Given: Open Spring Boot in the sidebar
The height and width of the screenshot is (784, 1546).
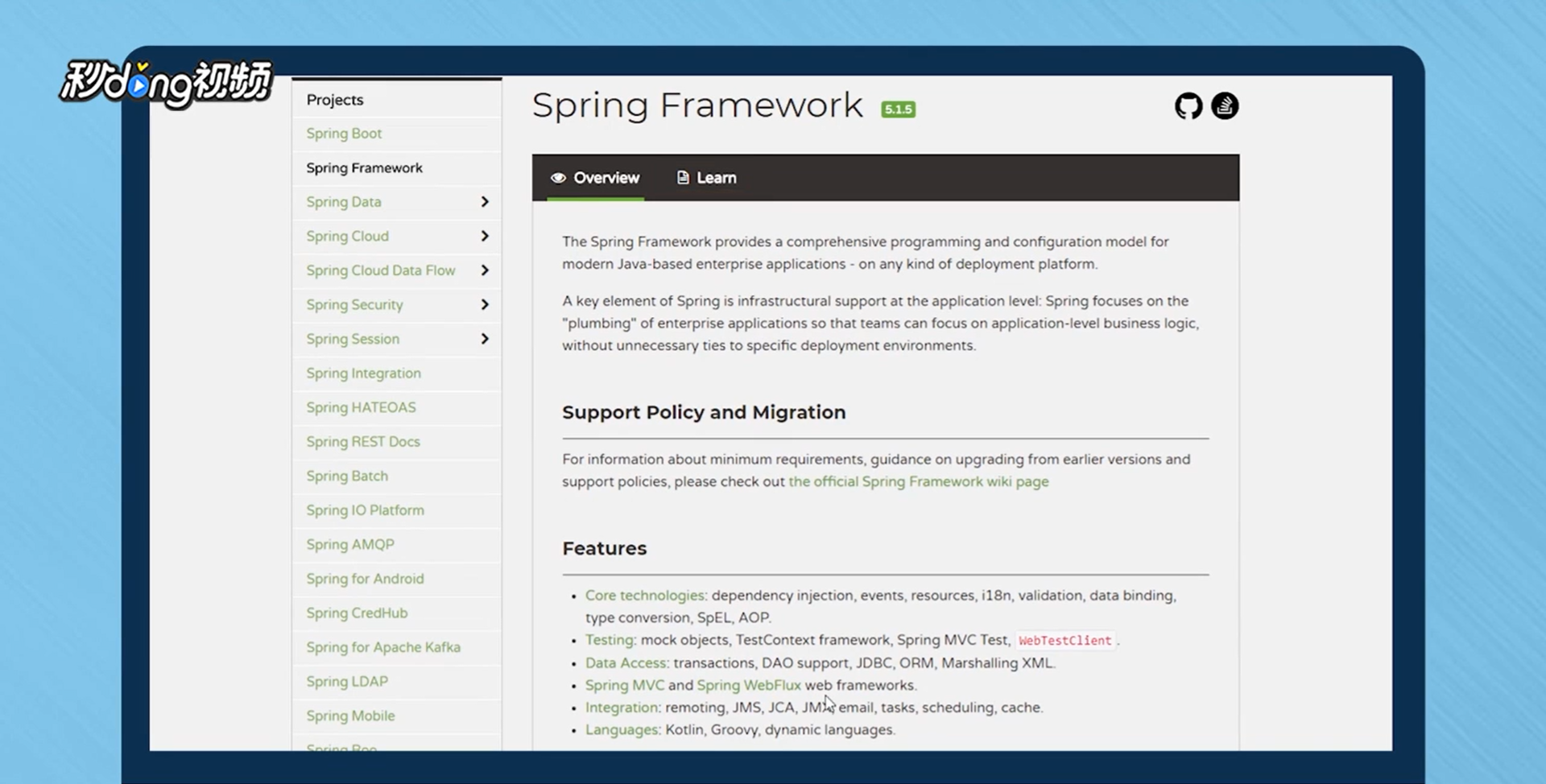Looking at the screenshot, I should click(344, 134).
